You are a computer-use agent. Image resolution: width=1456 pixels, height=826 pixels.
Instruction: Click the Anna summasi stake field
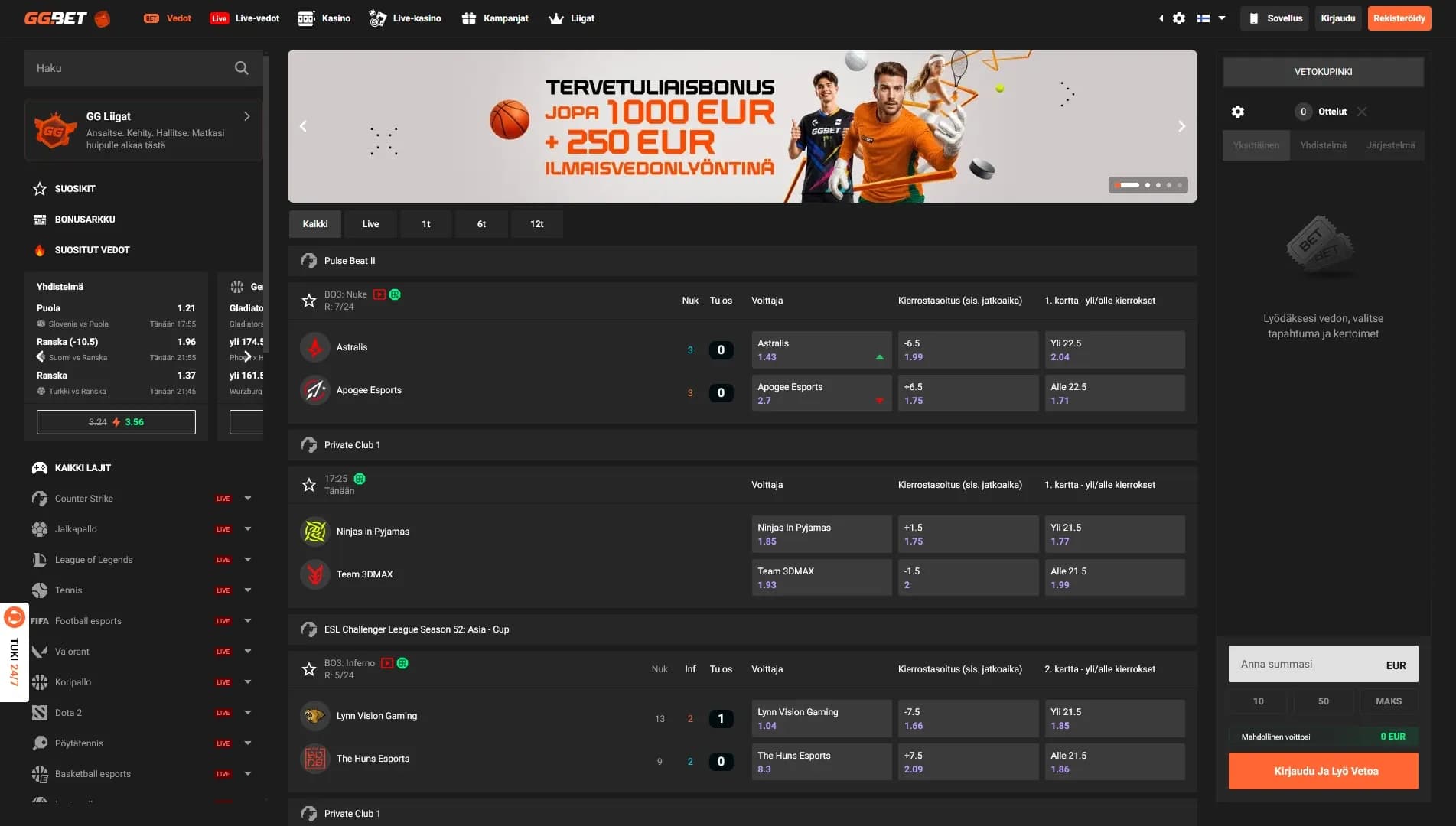tap(1324, 664)
